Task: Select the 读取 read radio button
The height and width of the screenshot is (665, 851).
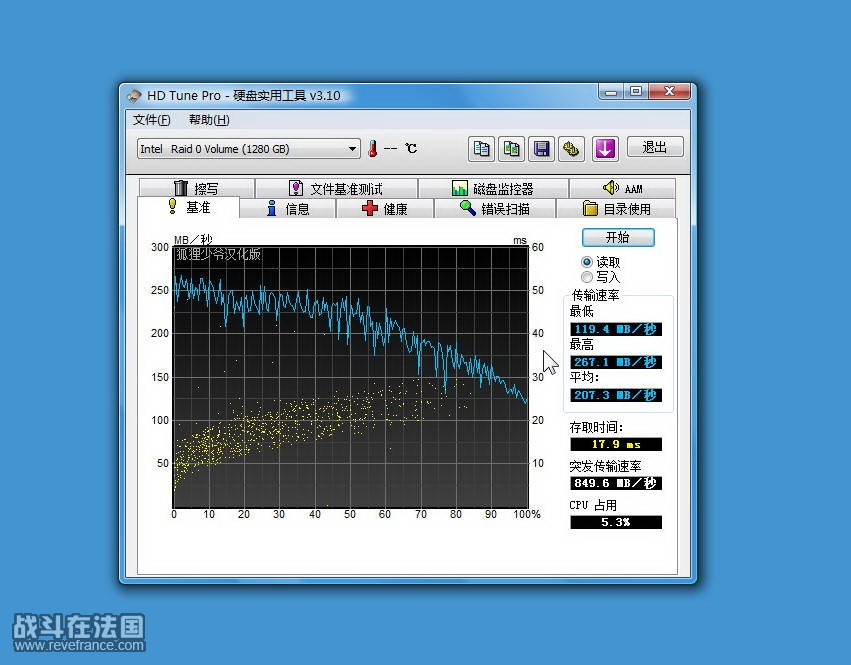Action: tap(587, 262)
